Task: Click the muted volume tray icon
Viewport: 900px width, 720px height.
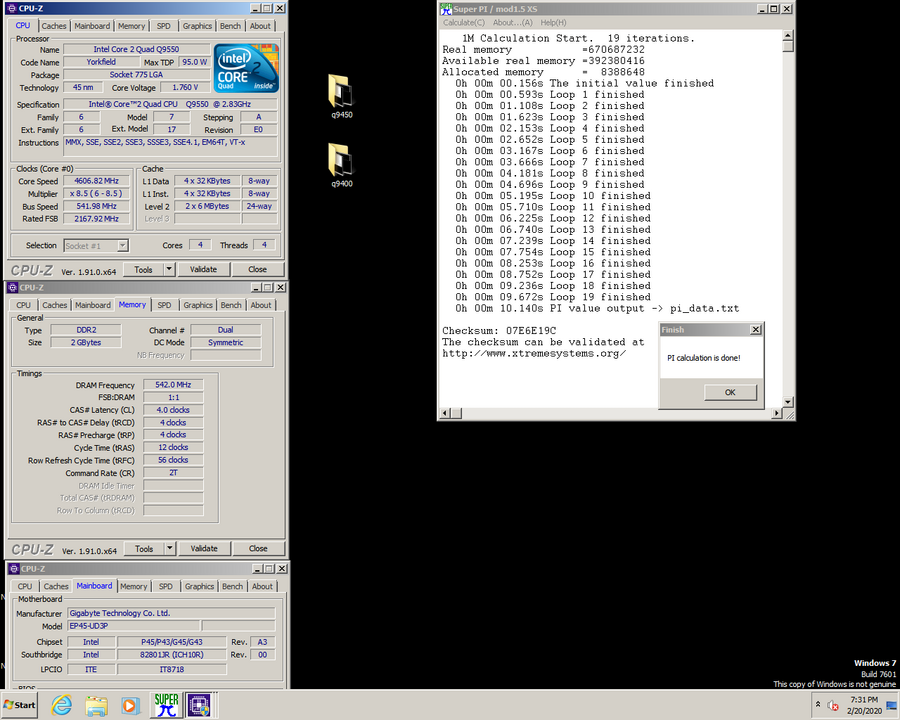Action: coord(833,705)
